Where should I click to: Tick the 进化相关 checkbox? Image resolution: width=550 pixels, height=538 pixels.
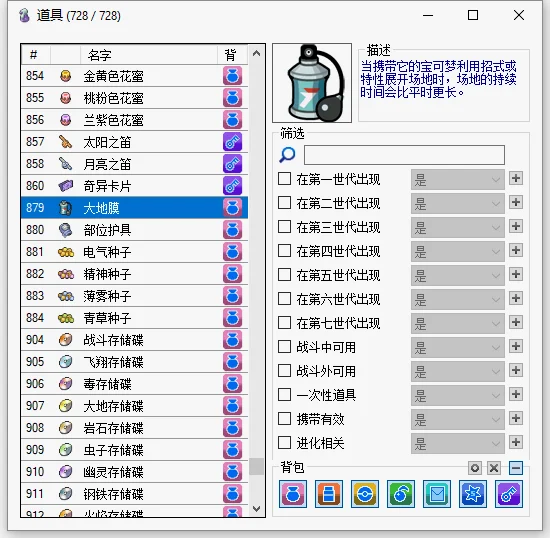point(284,443)
